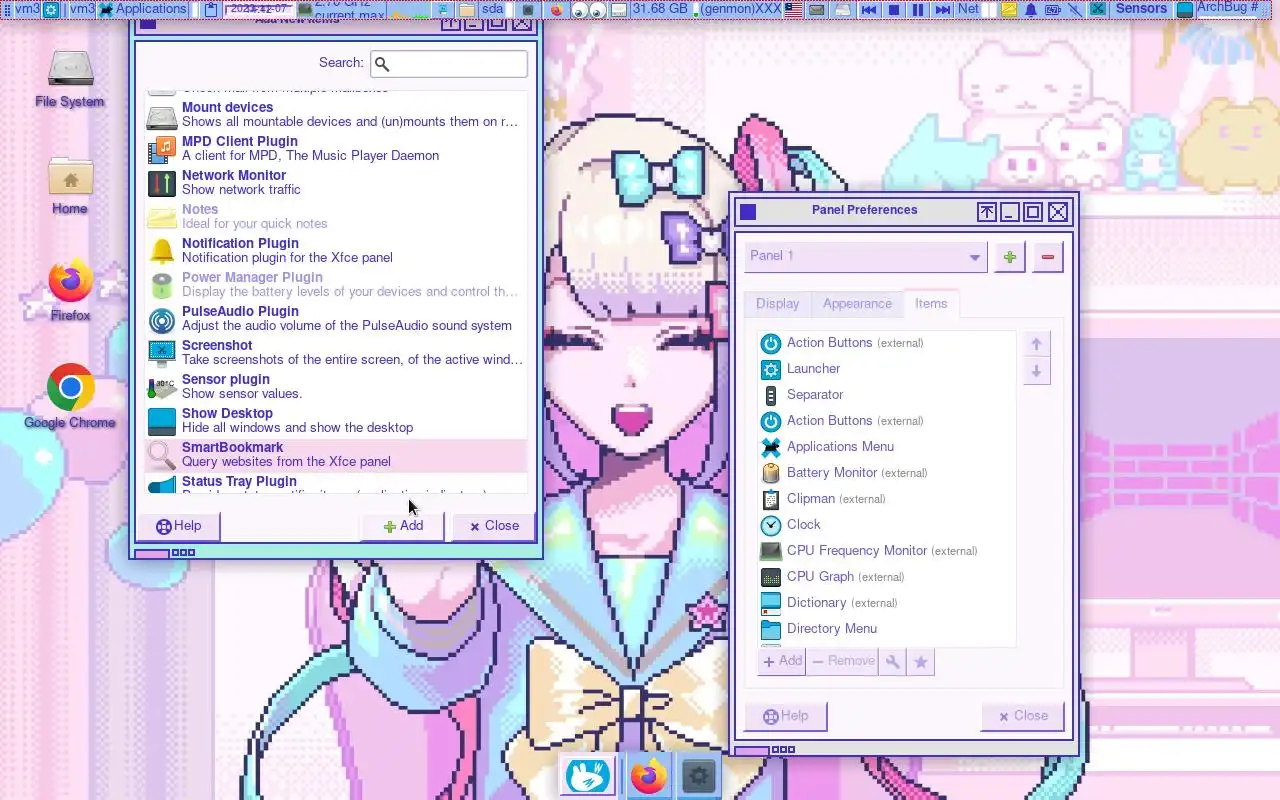This screenshot has width=1280, height=800.
Task: Click the battery icon in the top panel
Action: (x=1053, y=9)
